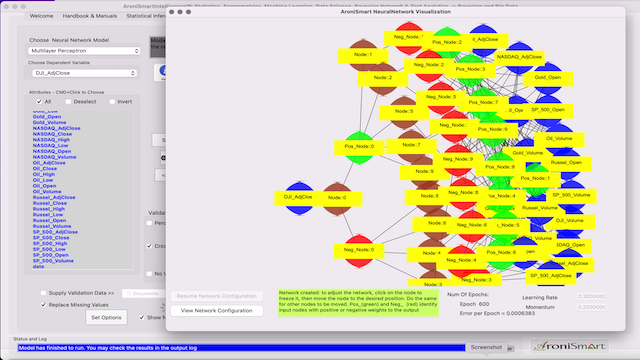Click the brown Node::3 node
The image size is (640, 360).
click(x=433, y=282)
